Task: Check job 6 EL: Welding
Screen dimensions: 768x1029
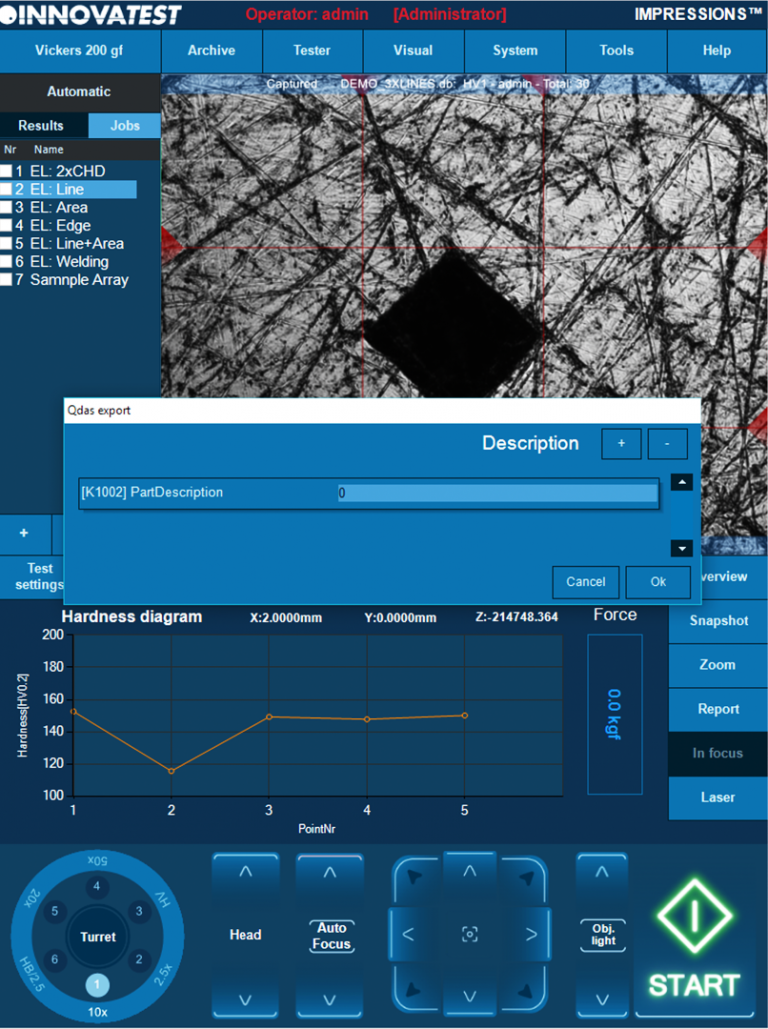Action: (x=6, y=261)
